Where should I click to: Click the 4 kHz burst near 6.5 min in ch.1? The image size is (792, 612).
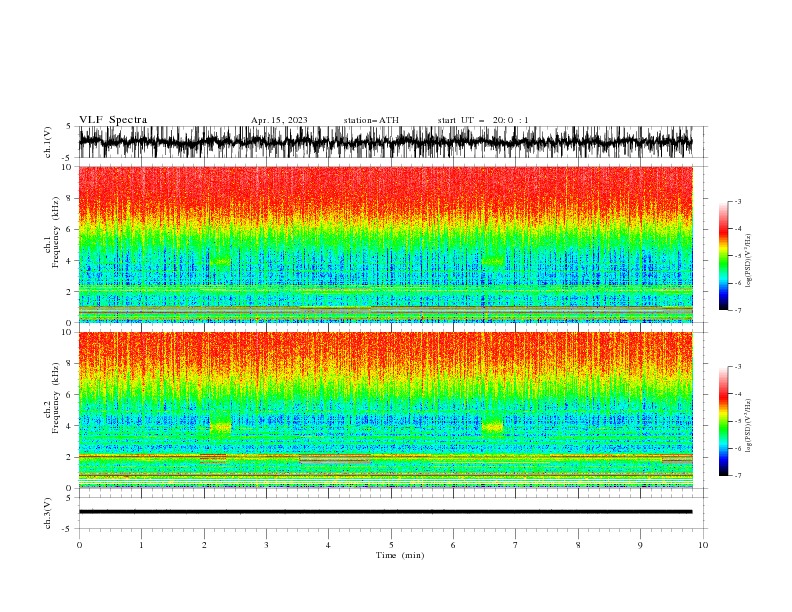[492, 261]
